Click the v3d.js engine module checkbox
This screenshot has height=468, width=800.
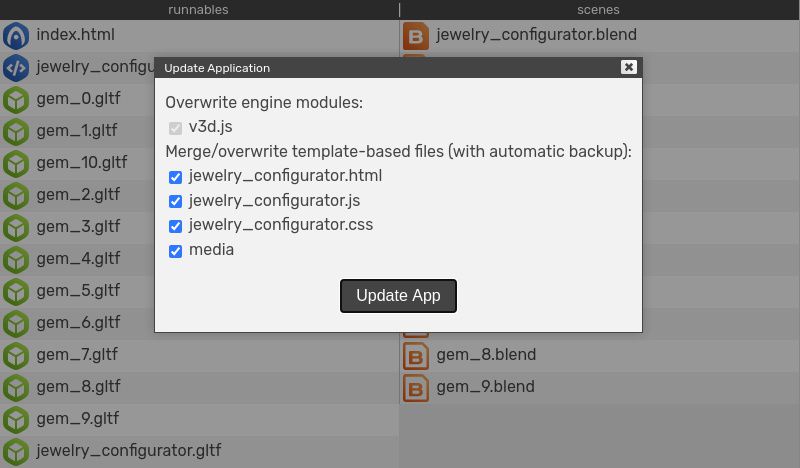tap(176, 128)
